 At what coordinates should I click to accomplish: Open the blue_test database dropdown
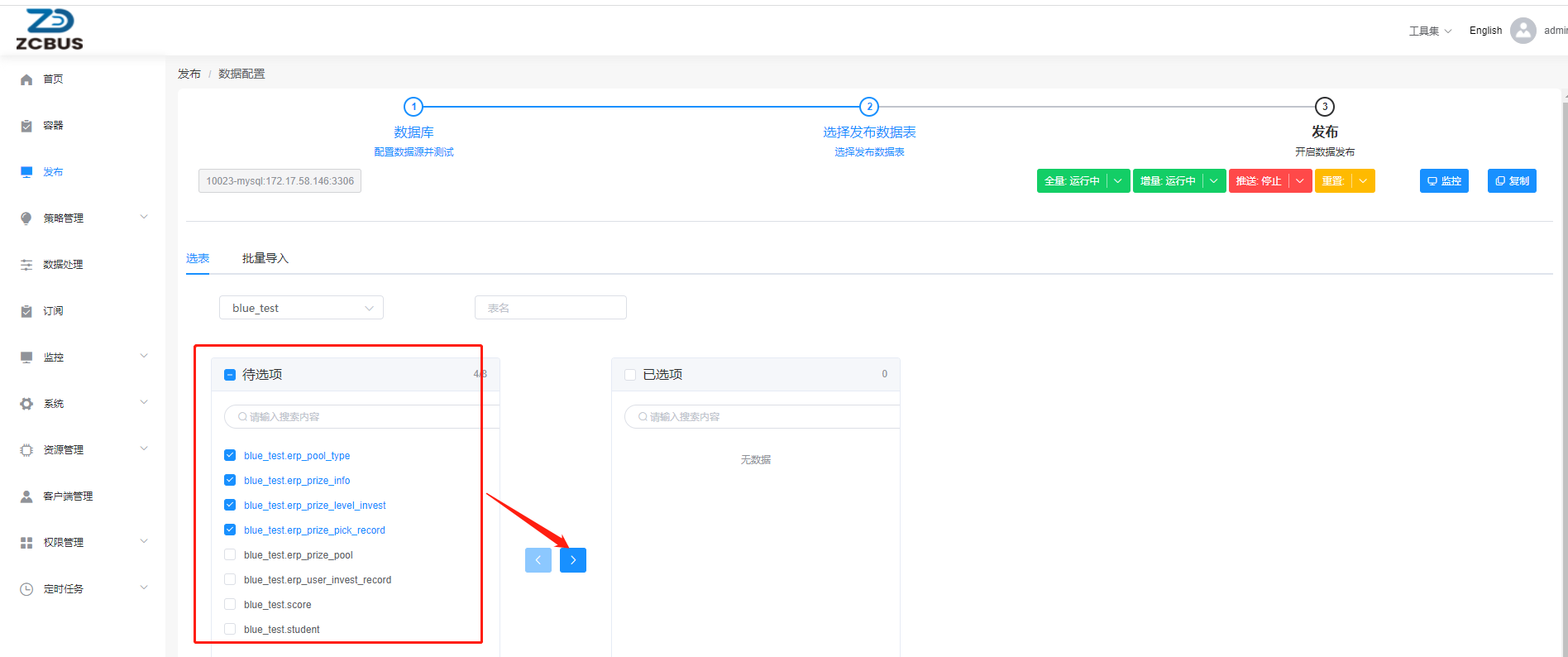click(x=301, y=308)
